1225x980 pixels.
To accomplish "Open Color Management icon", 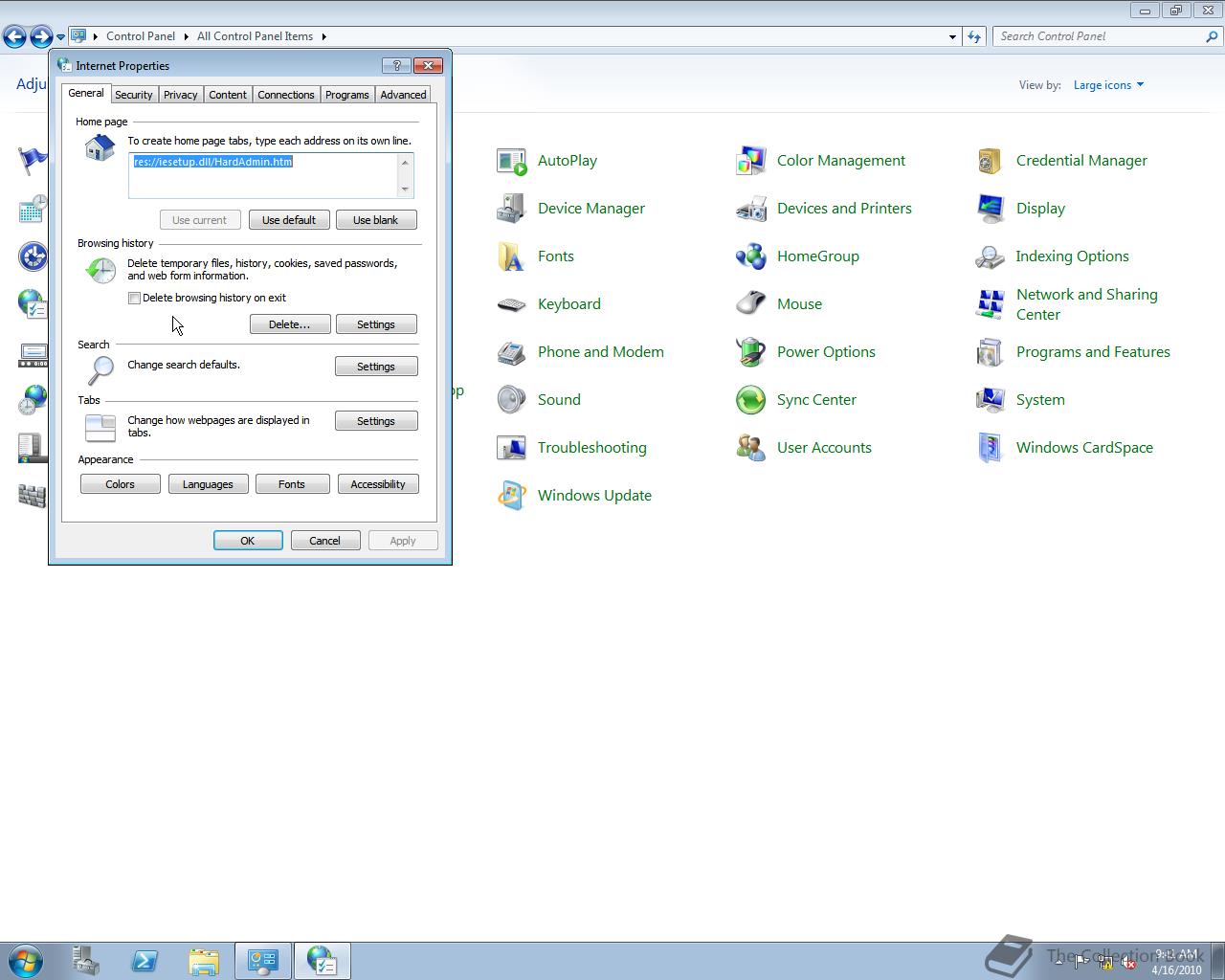I will tap(751, 161).
